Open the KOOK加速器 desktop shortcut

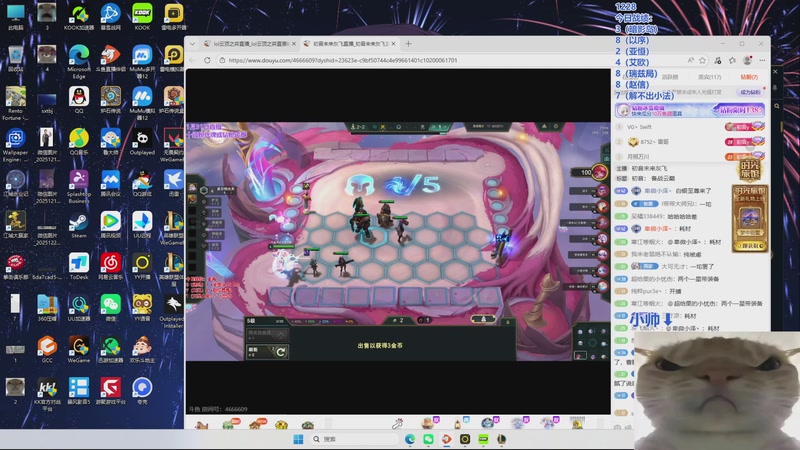pos(79,17)
